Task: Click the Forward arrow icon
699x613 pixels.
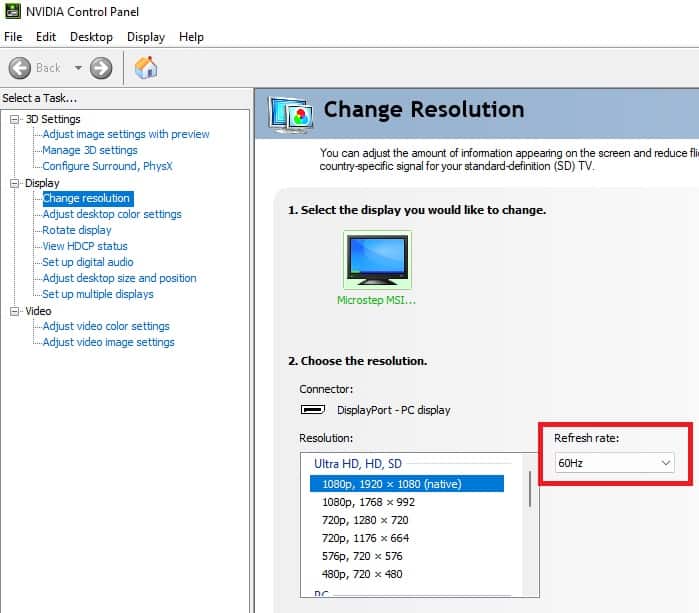Action: click(x=101, y=68)
